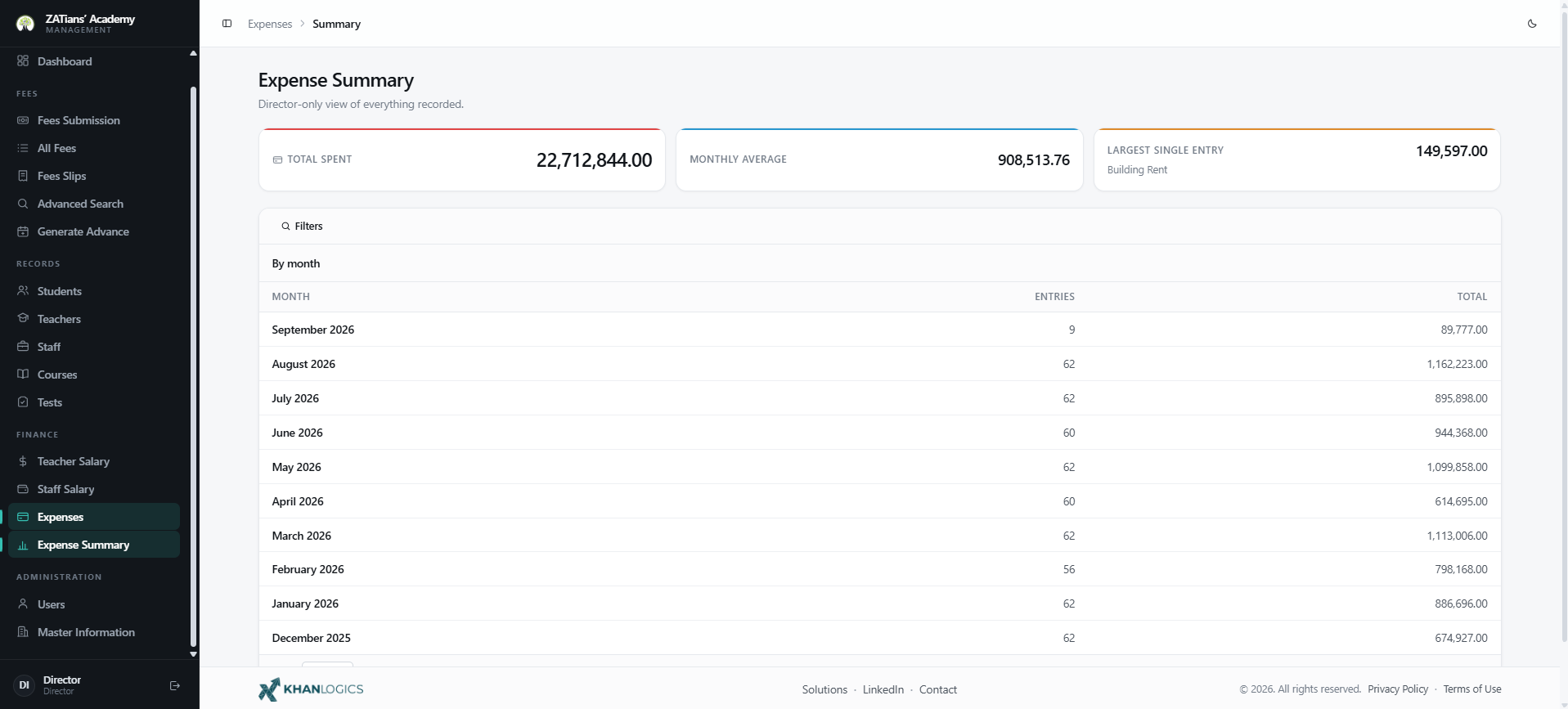Screen dimensions: 1568x709
Task: Click the Total Spent value 22,712,844.00
Action: coord(594,160)
